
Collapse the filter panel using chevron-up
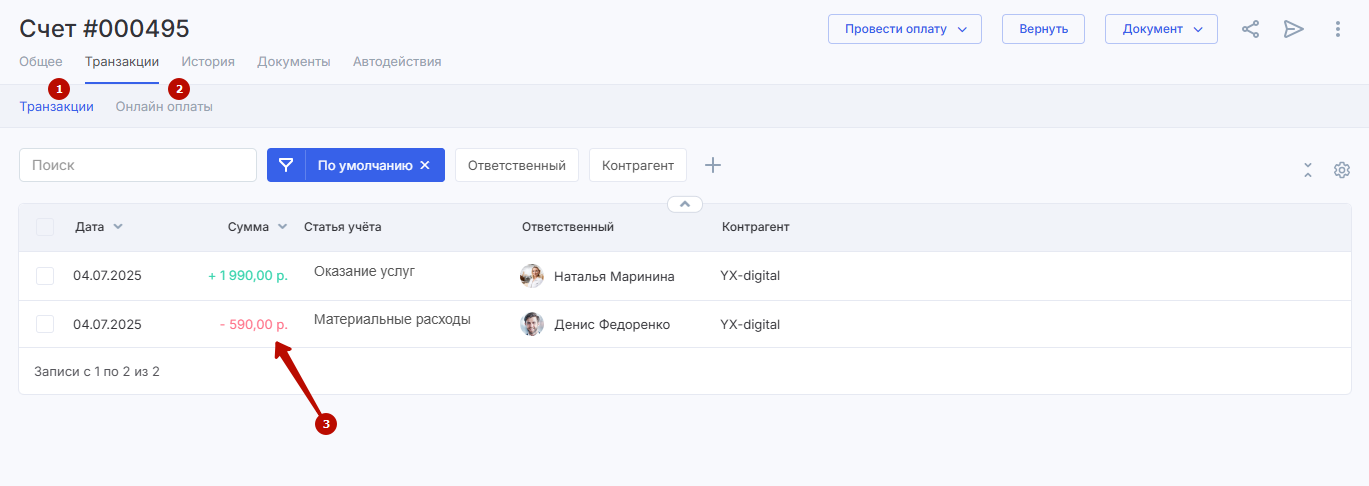point(685,204)
